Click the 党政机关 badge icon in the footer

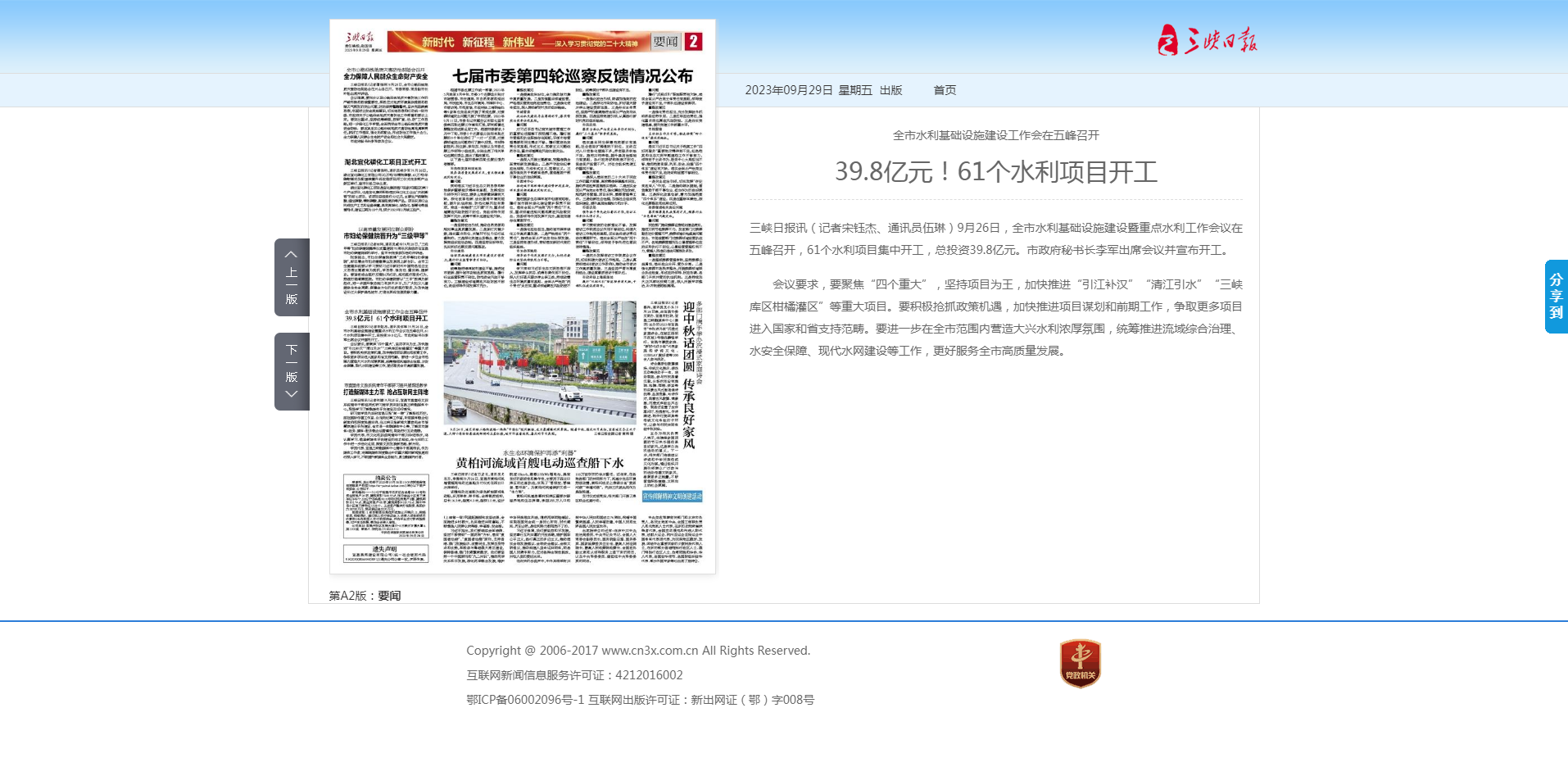(1080, 664)
